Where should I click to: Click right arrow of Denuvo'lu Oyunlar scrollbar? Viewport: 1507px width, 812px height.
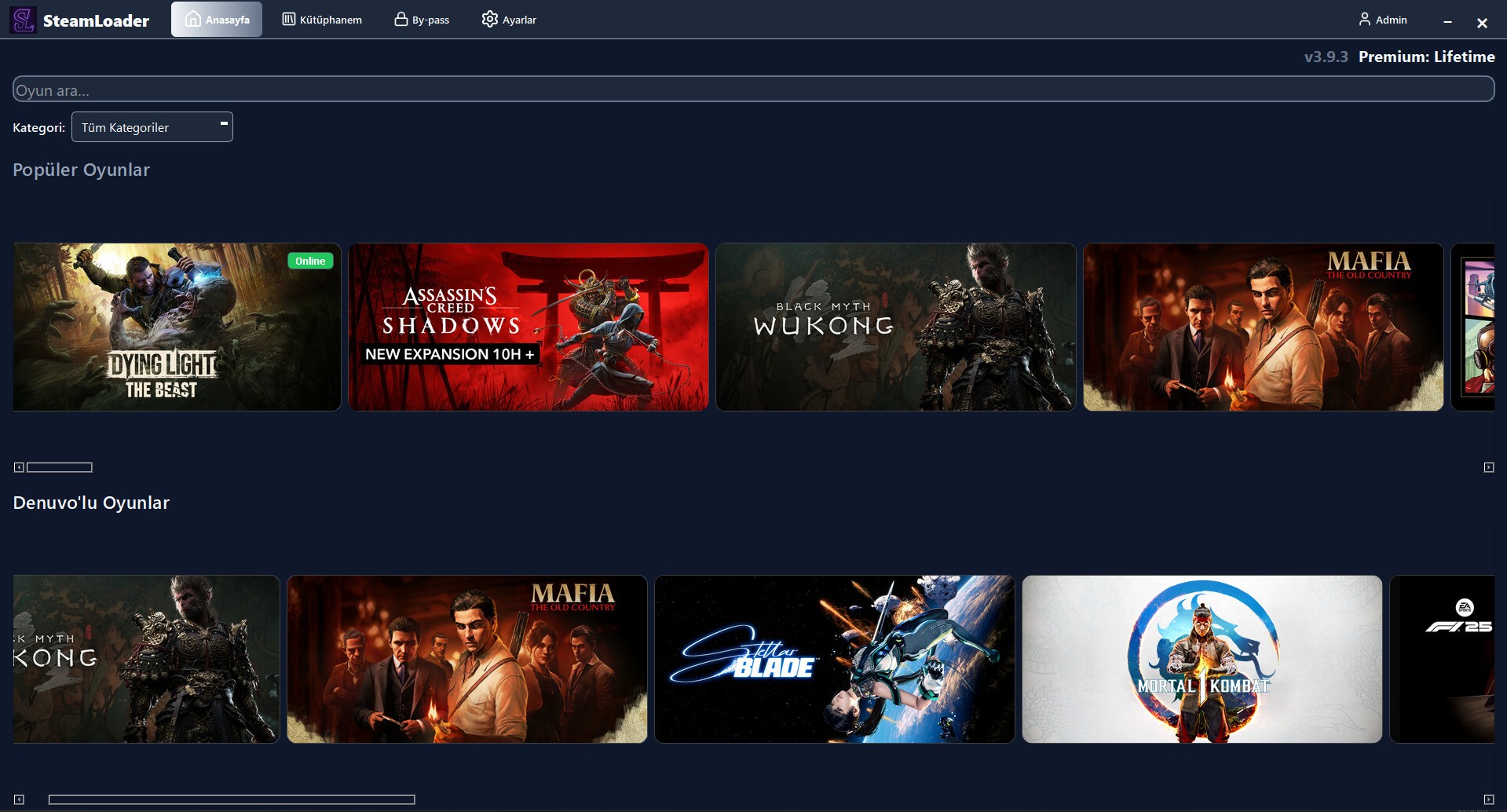1488,799
